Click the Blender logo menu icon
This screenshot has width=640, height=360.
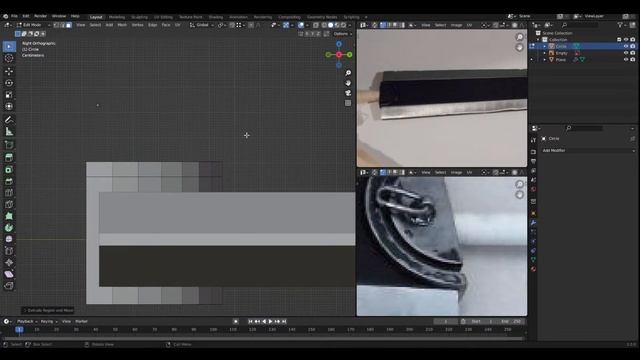(x=5, y=16)
